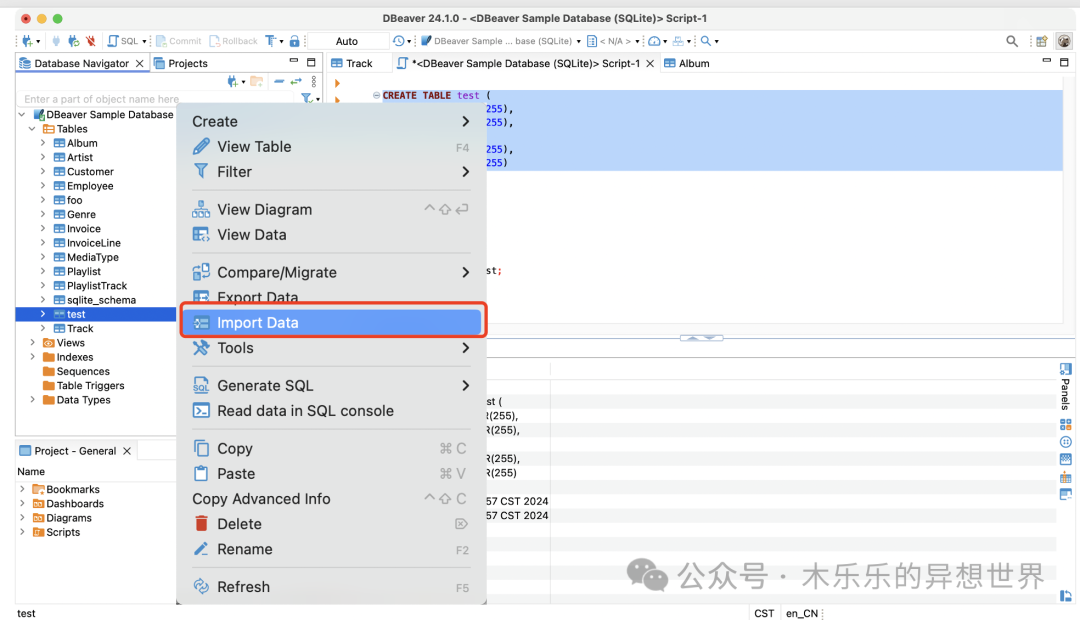Click the database tools icon in the toolbar
This screenshot has height=620, width=1080.
678,41
